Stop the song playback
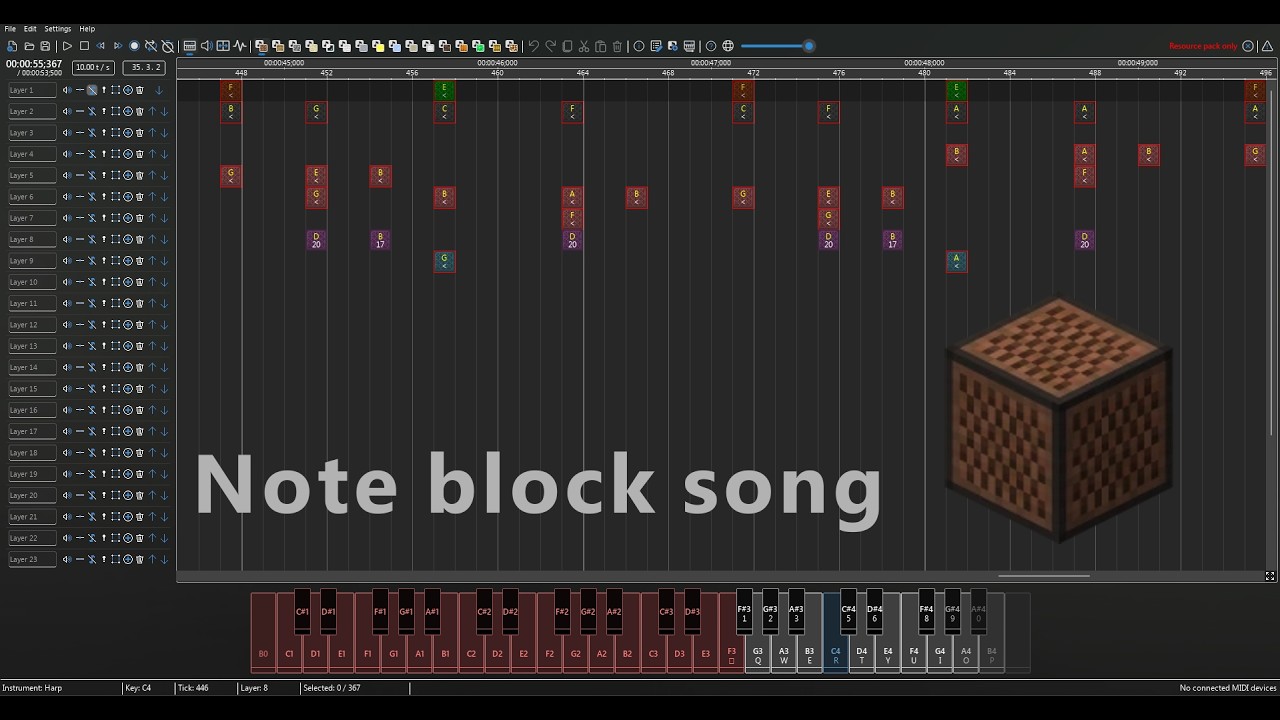The height and width of the screenshot is (720, 1280). click(x=84, y=46)
